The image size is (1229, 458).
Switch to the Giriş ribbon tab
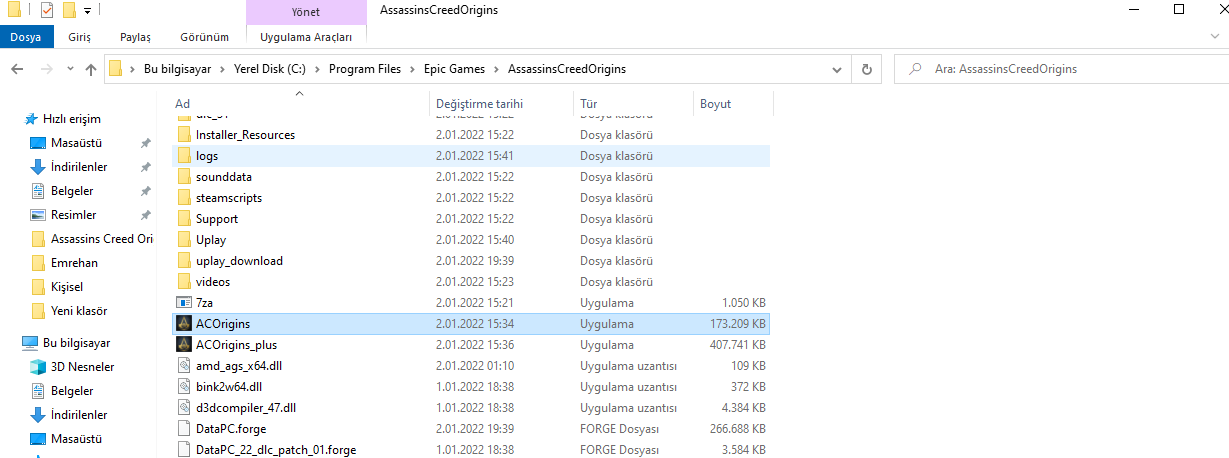78,37
